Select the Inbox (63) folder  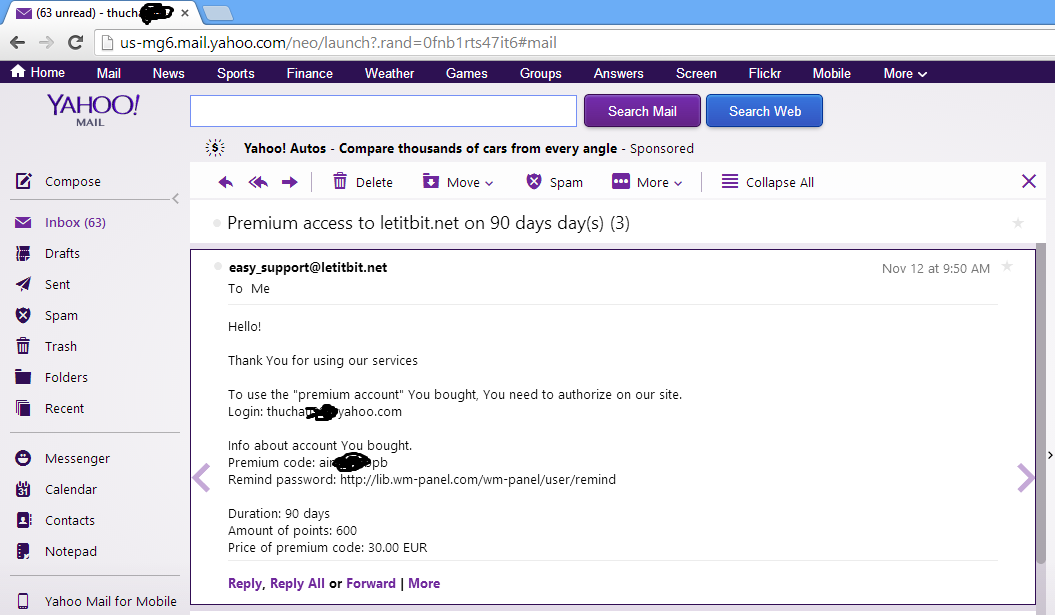[74, 223]
